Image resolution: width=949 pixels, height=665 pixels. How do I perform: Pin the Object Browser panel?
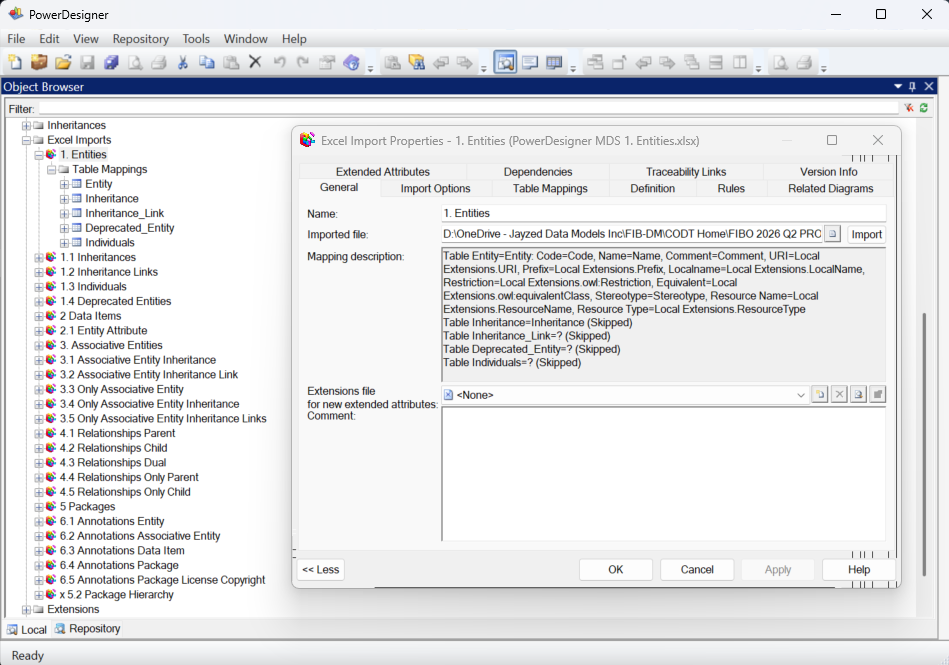pos(913,87)
